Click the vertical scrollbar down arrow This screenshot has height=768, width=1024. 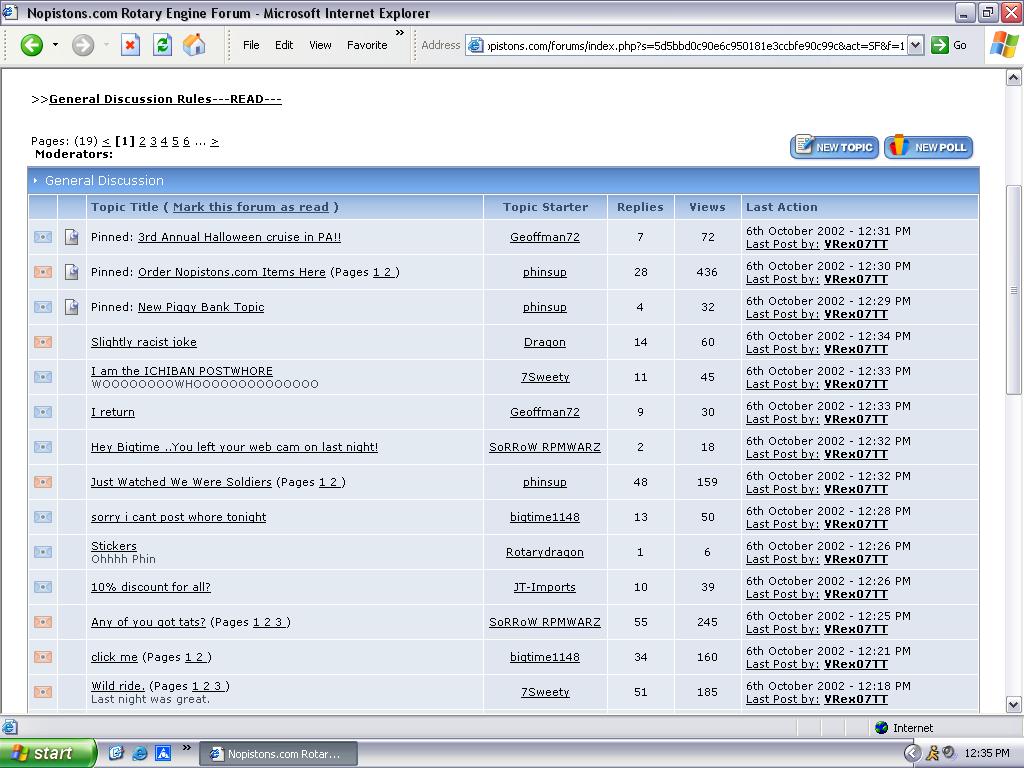(1013, 704)
